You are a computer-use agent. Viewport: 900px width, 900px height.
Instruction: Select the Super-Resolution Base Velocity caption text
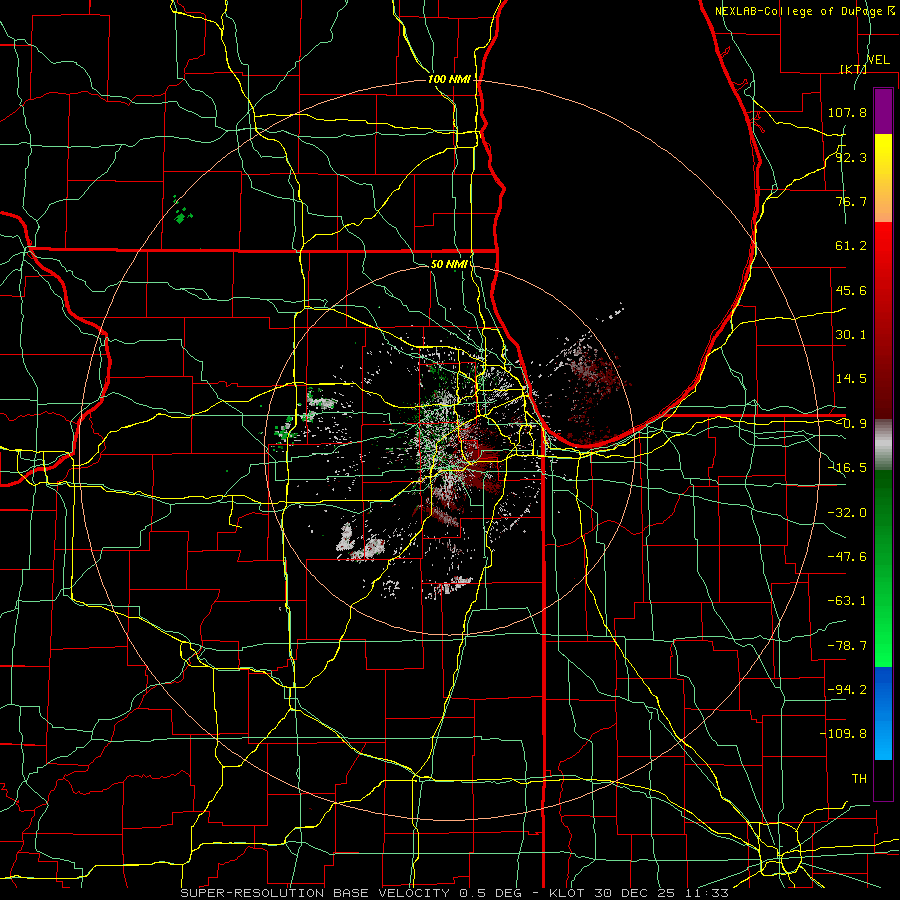point(455,893)
